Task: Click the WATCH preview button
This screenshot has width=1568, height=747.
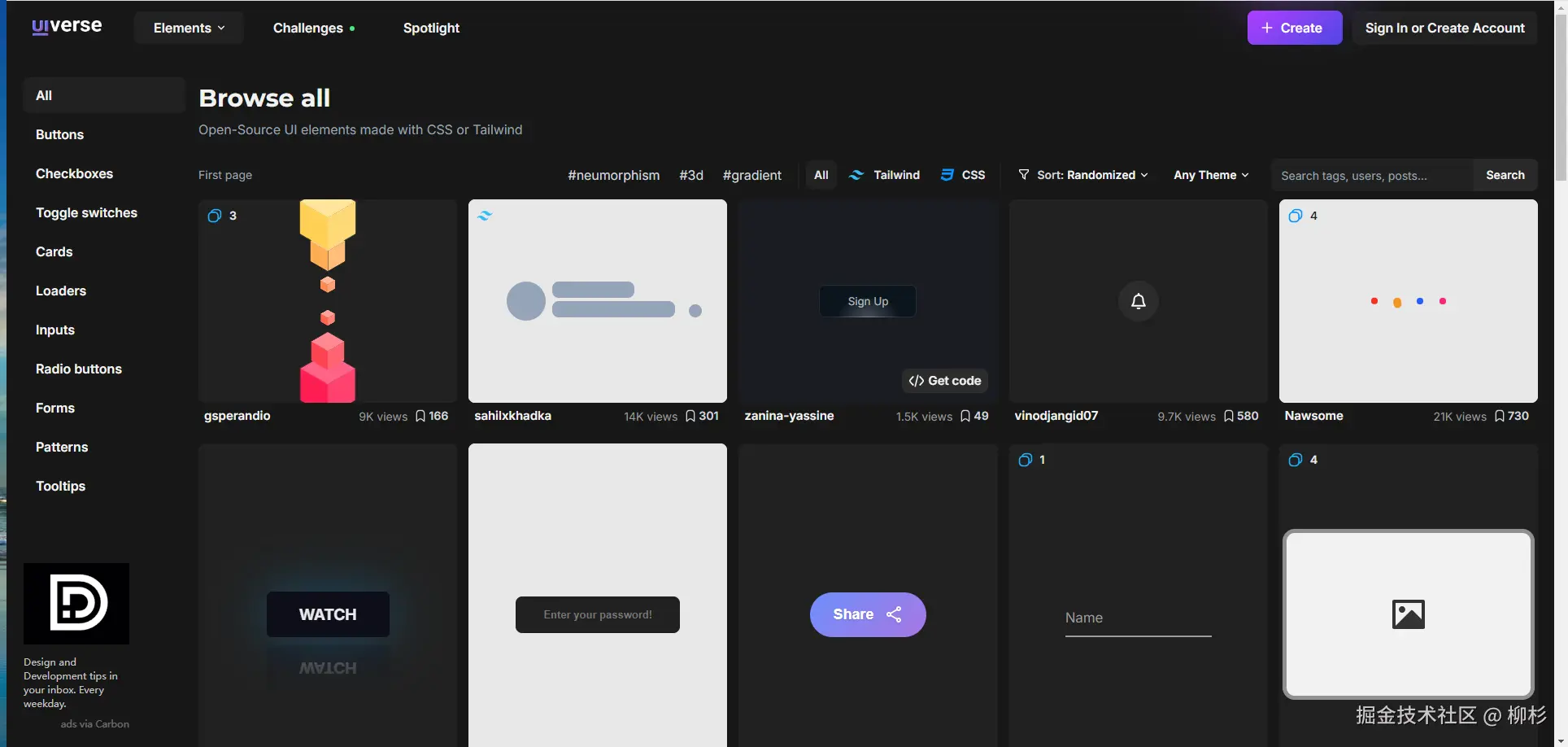Action: pyautogui.click(x=328, y=614)
